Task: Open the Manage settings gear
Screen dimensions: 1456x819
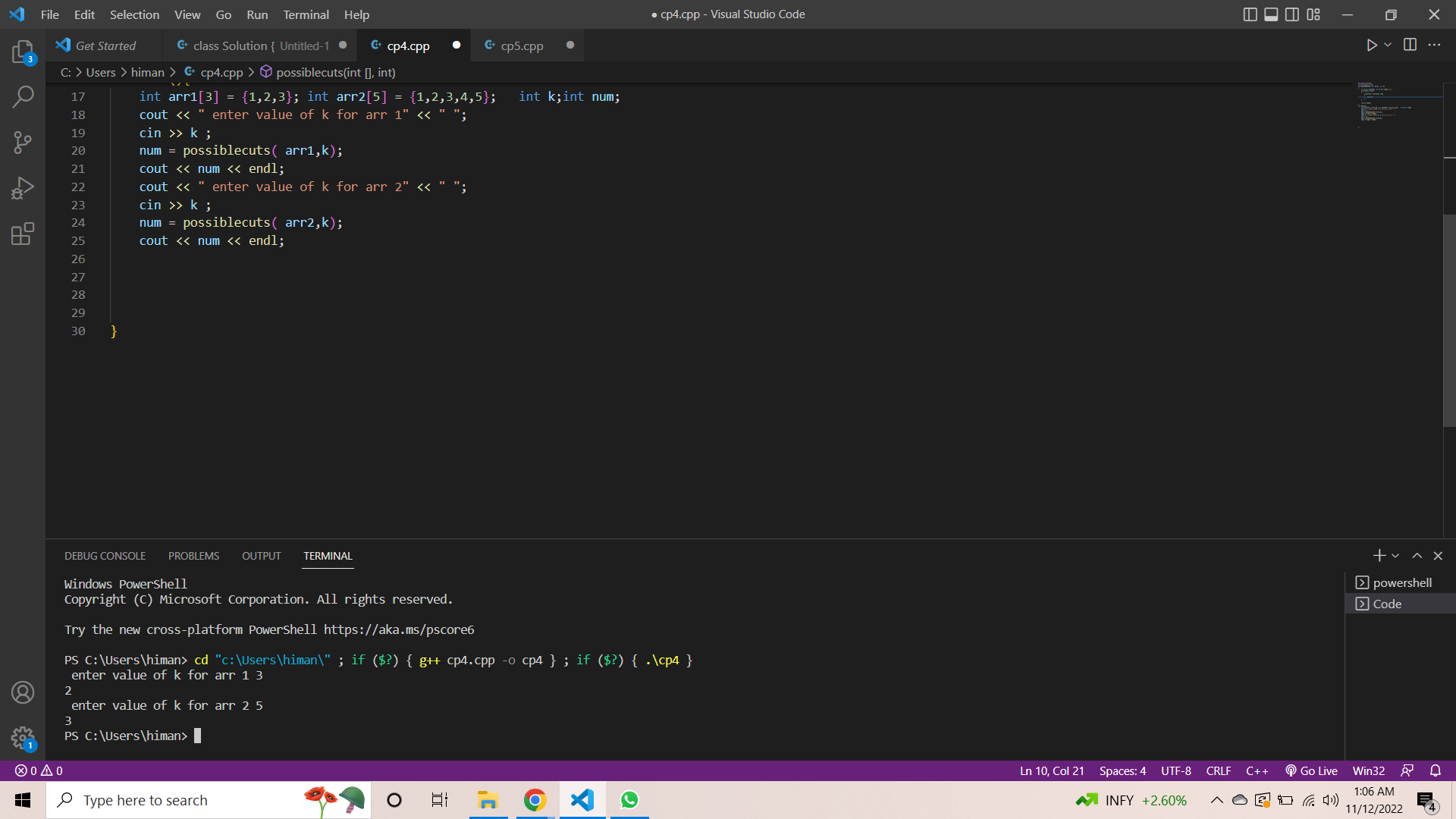Action: click(23, 738)
